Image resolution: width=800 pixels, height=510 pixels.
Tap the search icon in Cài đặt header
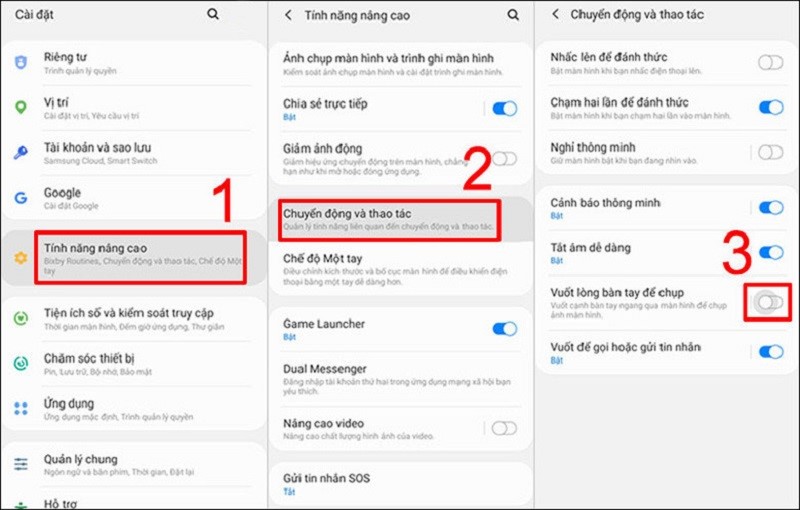pos(213,14)
